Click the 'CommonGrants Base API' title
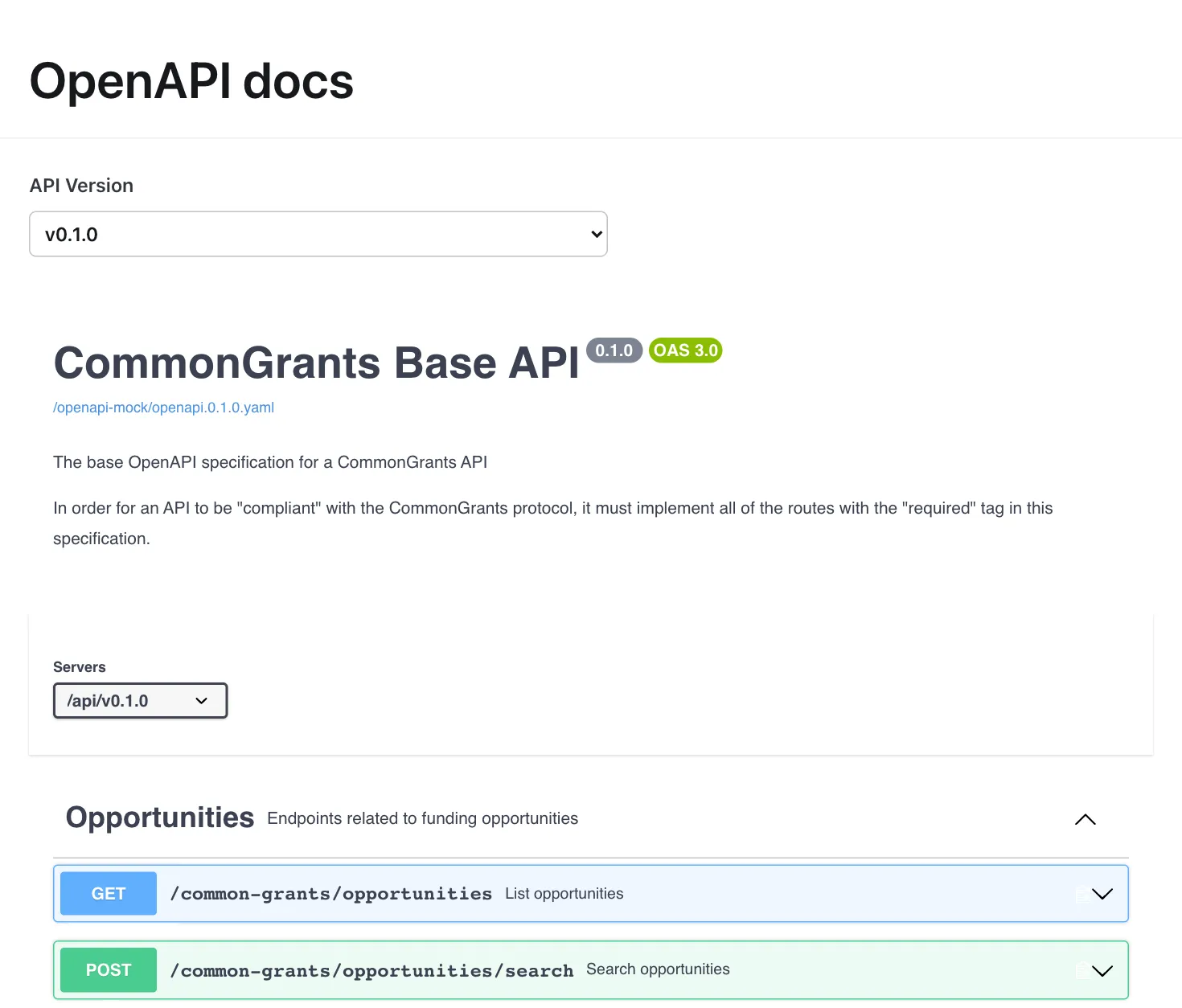The height and width of the screenshot is (1008, 1182). (x=316, y=363)
